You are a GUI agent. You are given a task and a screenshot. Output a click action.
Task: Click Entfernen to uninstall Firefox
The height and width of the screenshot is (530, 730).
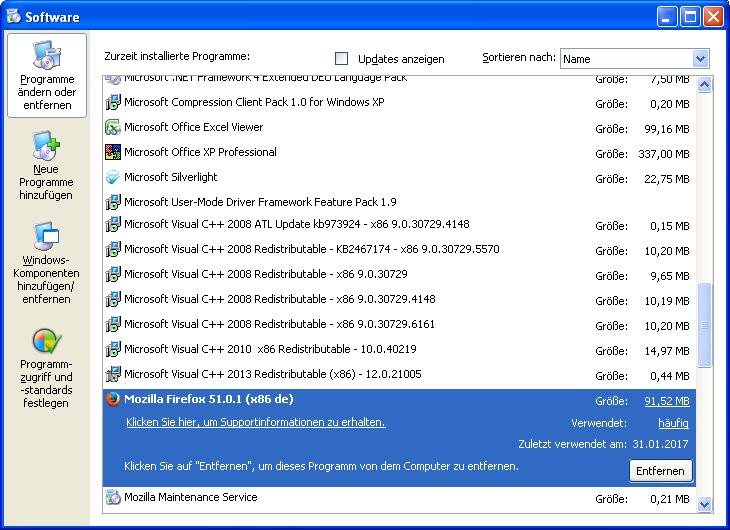(x=660, y=471)
